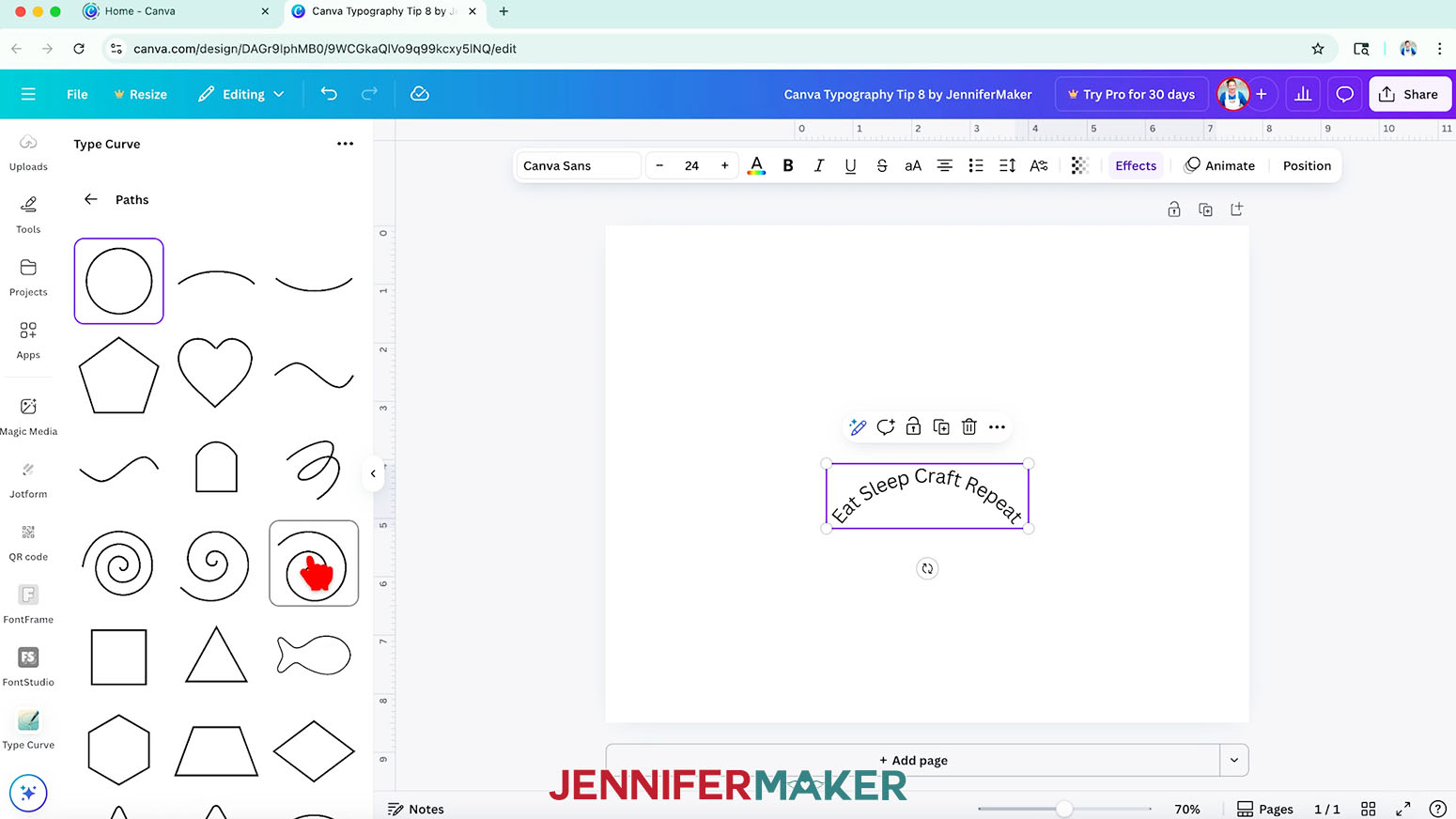The image size is (1456, 819).
Task: Click the Canva assistant sparkle button
Action: pos(28,793)
